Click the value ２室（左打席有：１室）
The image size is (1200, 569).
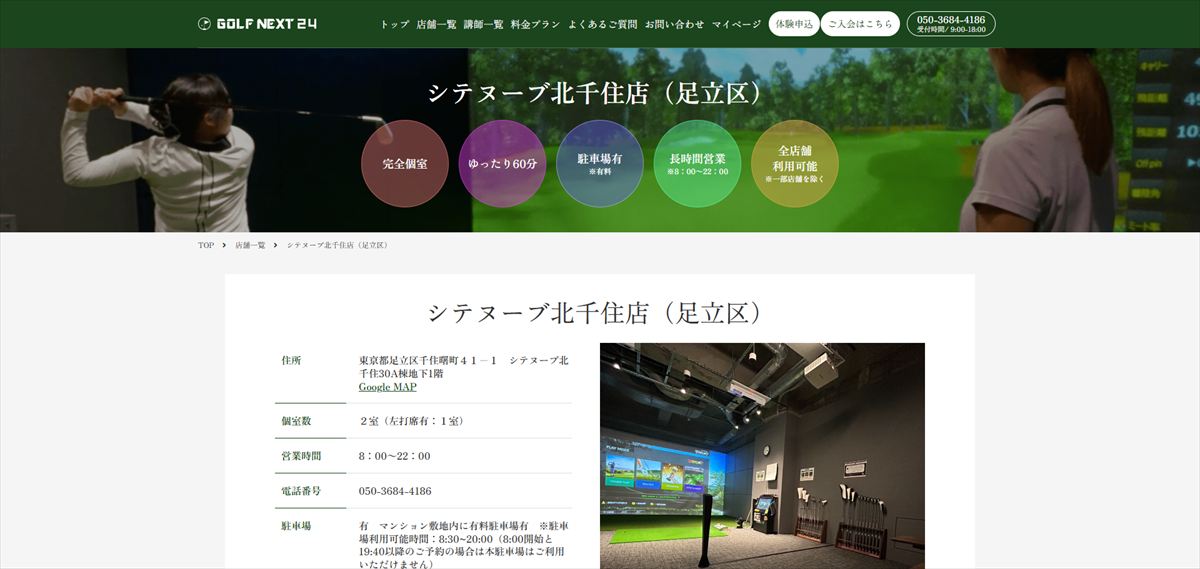411,421
